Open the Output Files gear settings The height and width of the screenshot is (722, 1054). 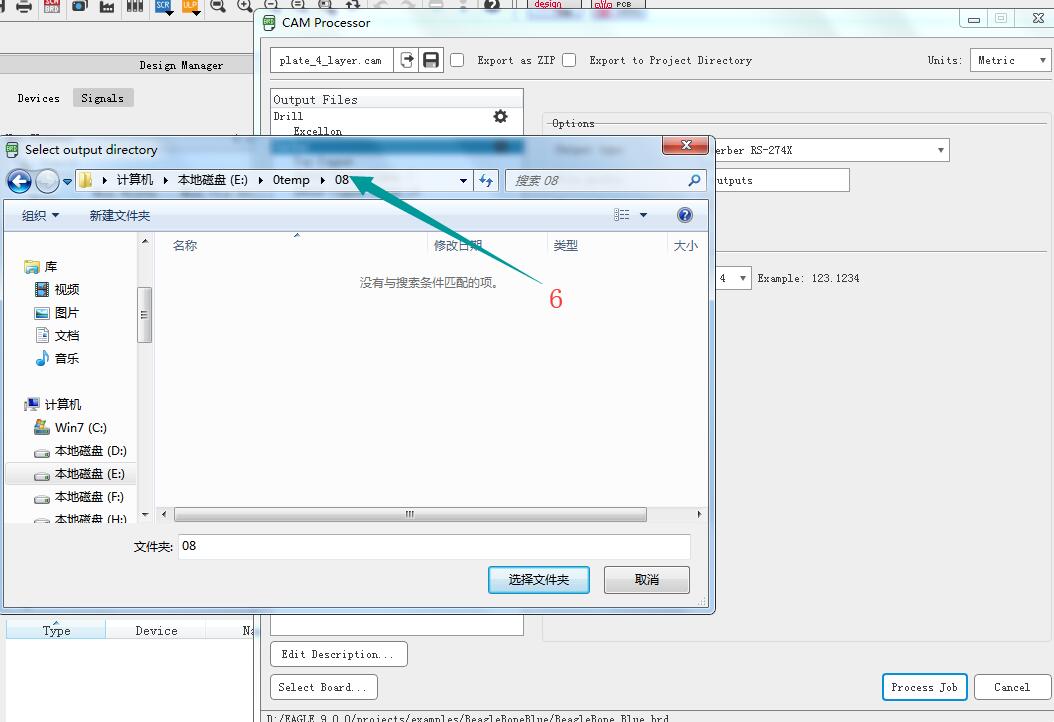pos(500,117)
